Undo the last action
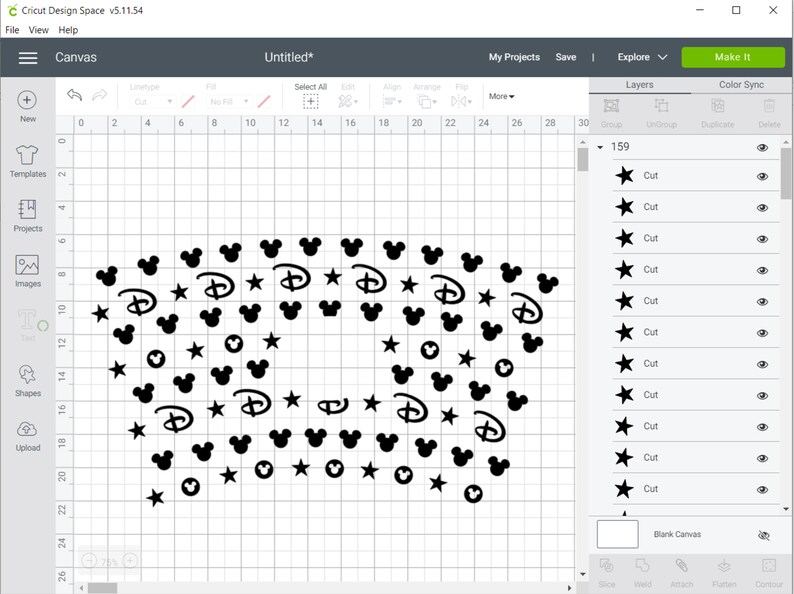The height and width of the screenshot is (594, 794). point(74,95)
